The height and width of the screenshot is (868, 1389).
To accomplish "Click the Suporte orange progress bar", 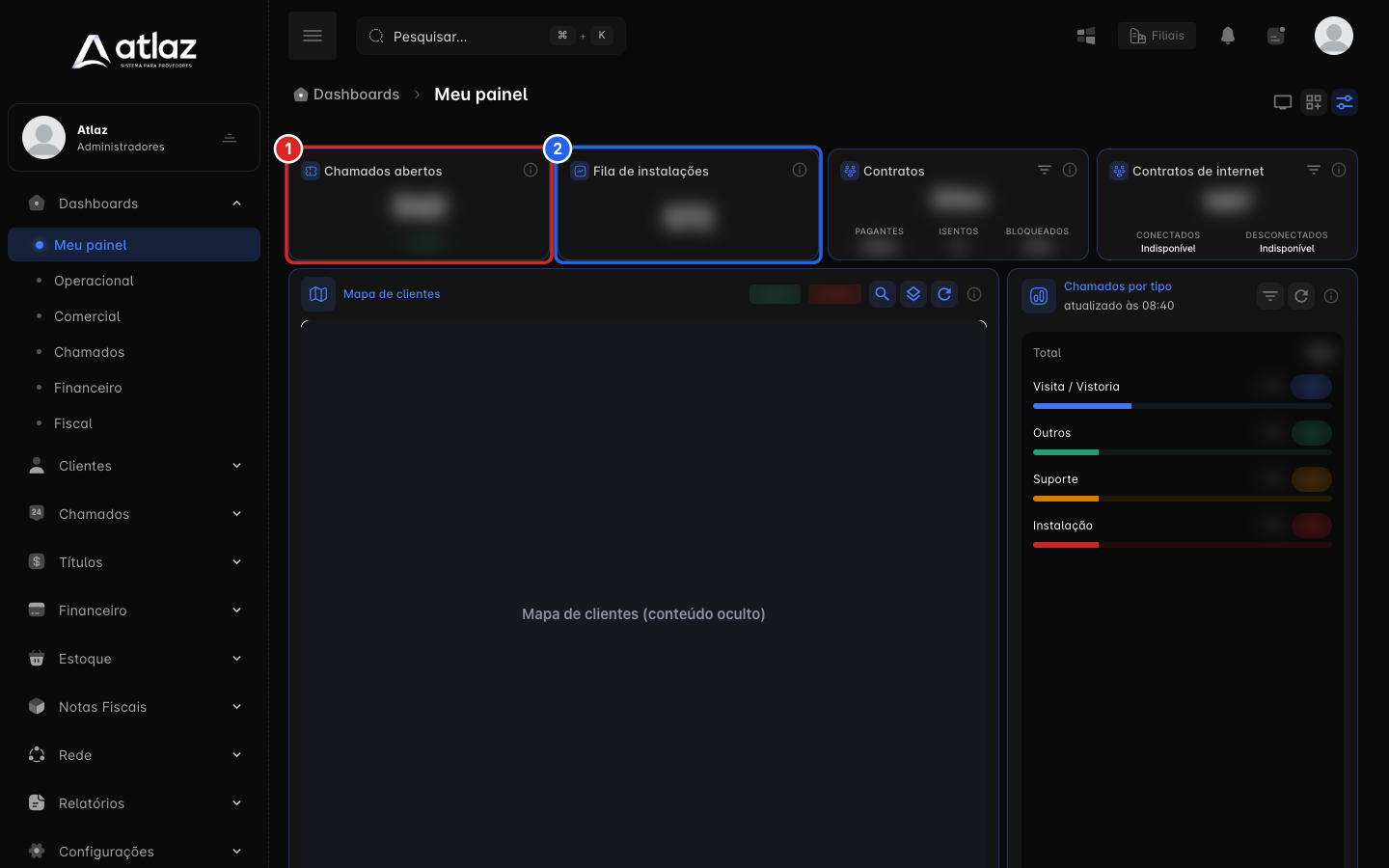I will click(x=1183, y=499).
